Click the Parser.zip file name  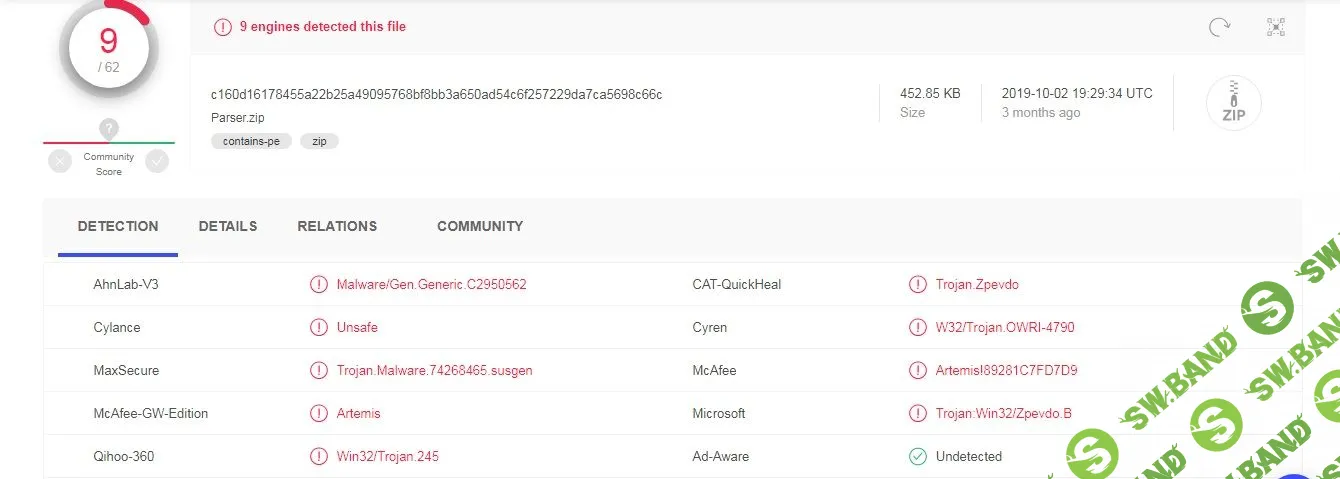click(x=237, y=117)
